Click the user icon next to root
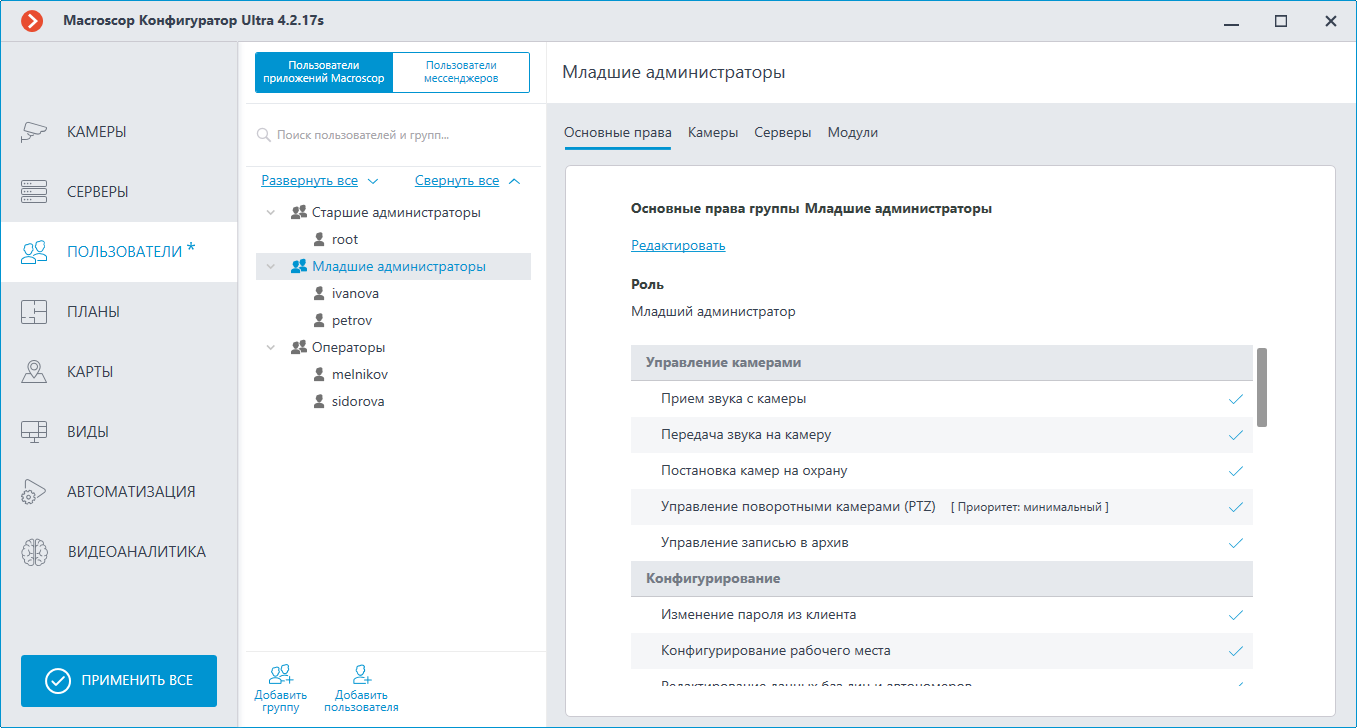This screenshot has height=728, width=1357. click(319, 239)
